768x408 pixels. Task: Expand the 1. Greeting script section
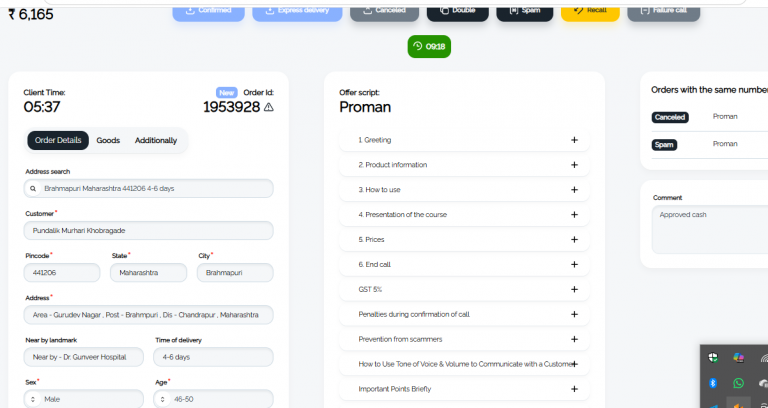tap(464, 140)
